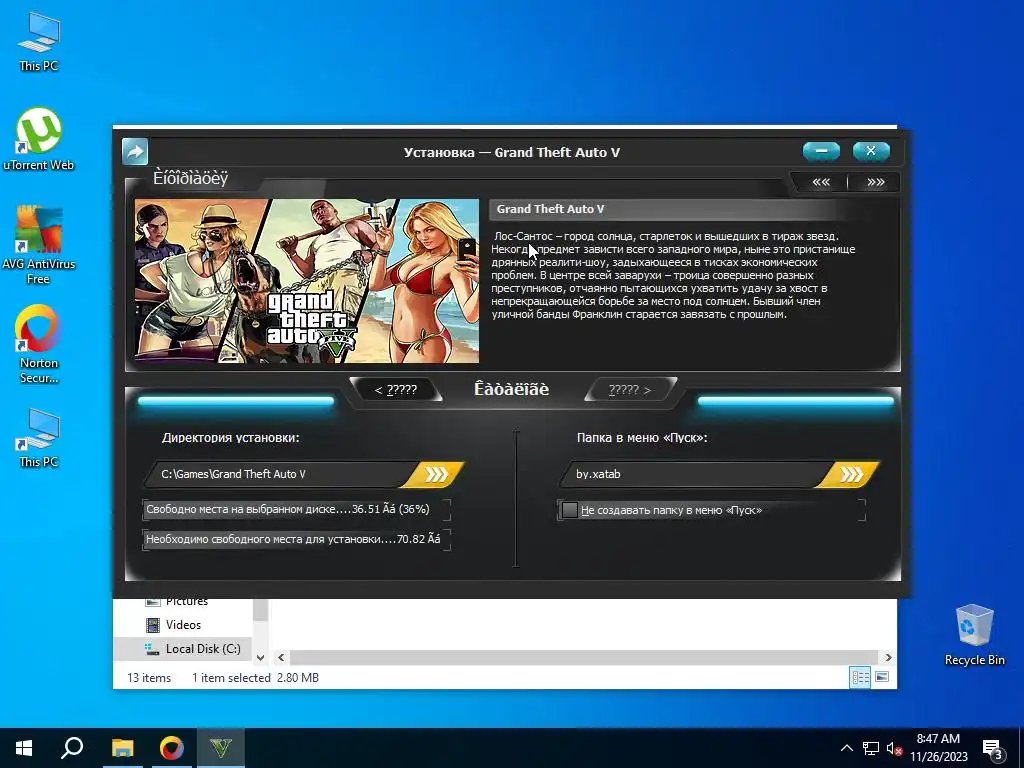Click the installer's back button '< ?????'
Viewport: 1024px width, 768px height.
point(396,390)
